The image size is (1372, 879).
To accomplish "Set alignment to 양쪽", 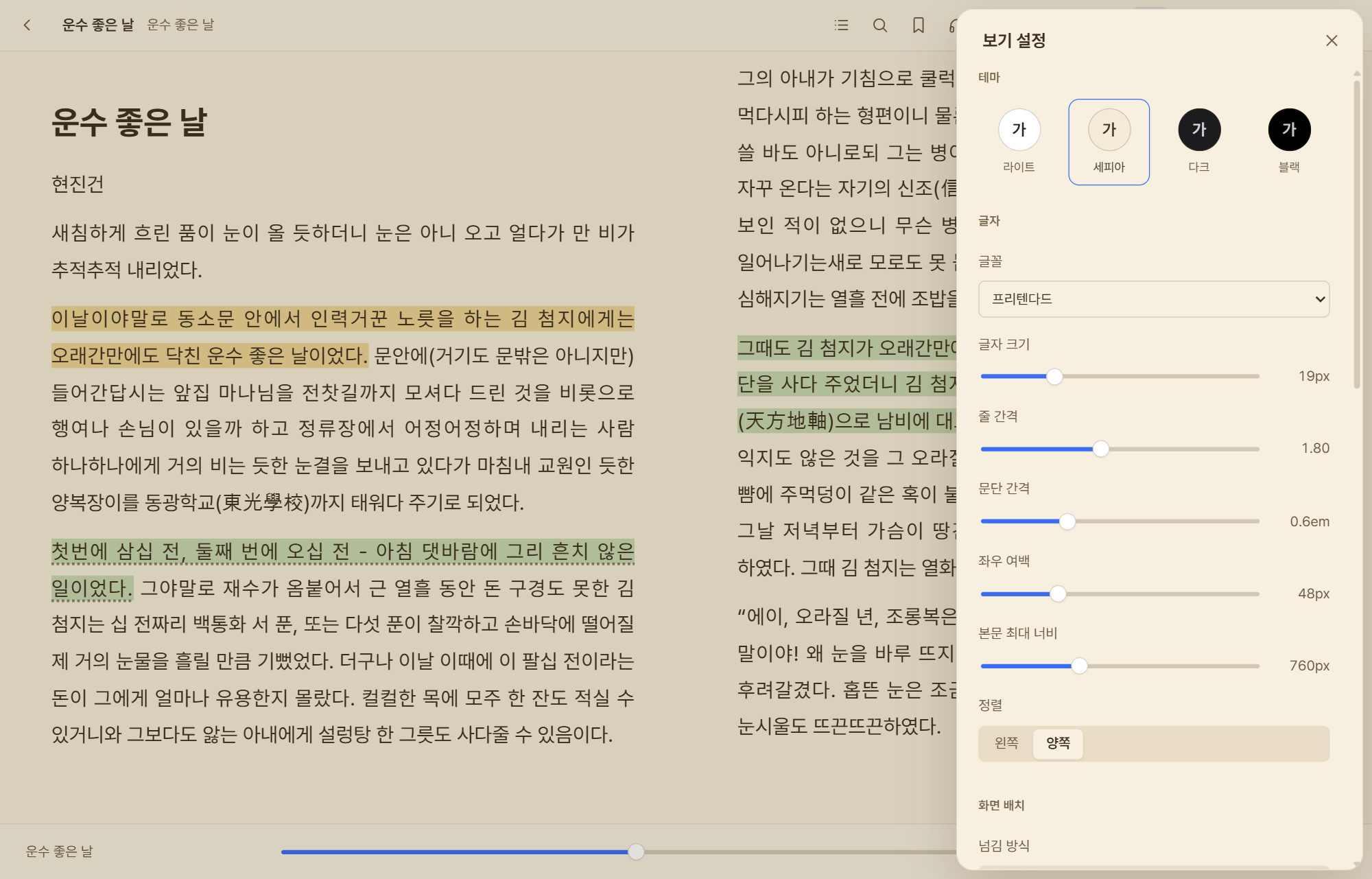I will click(x=1058, y=743).
